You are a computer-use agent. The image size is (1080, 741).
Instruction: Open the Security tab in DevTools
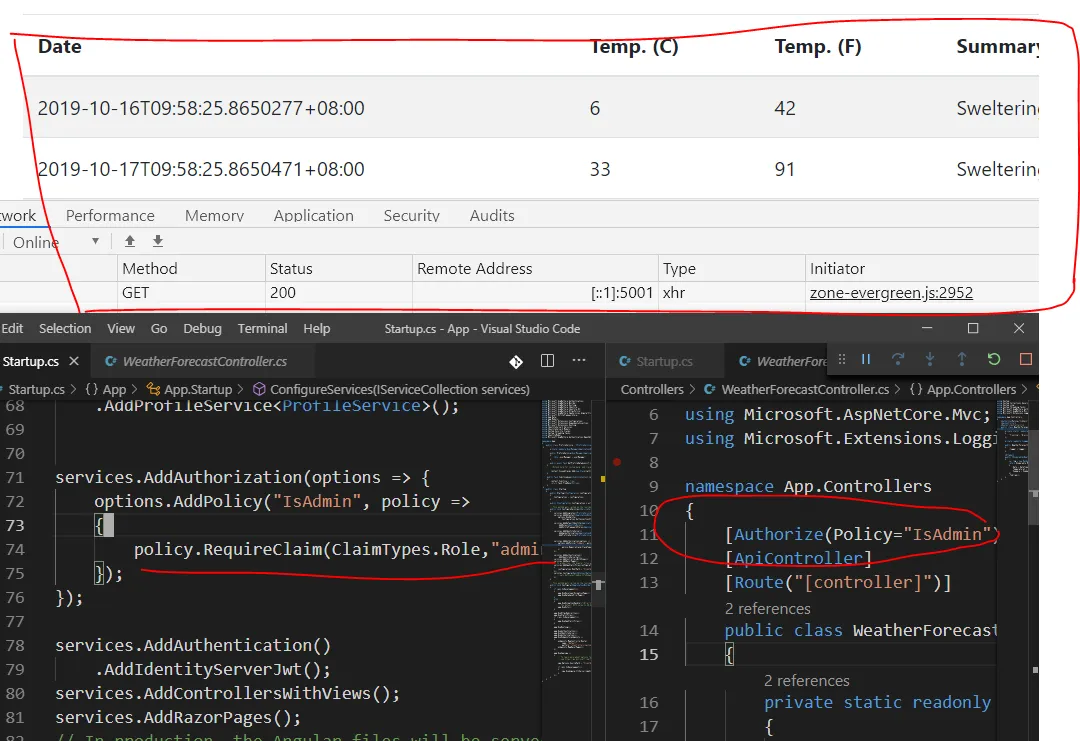pyautogui.click(x=411, y=216)
